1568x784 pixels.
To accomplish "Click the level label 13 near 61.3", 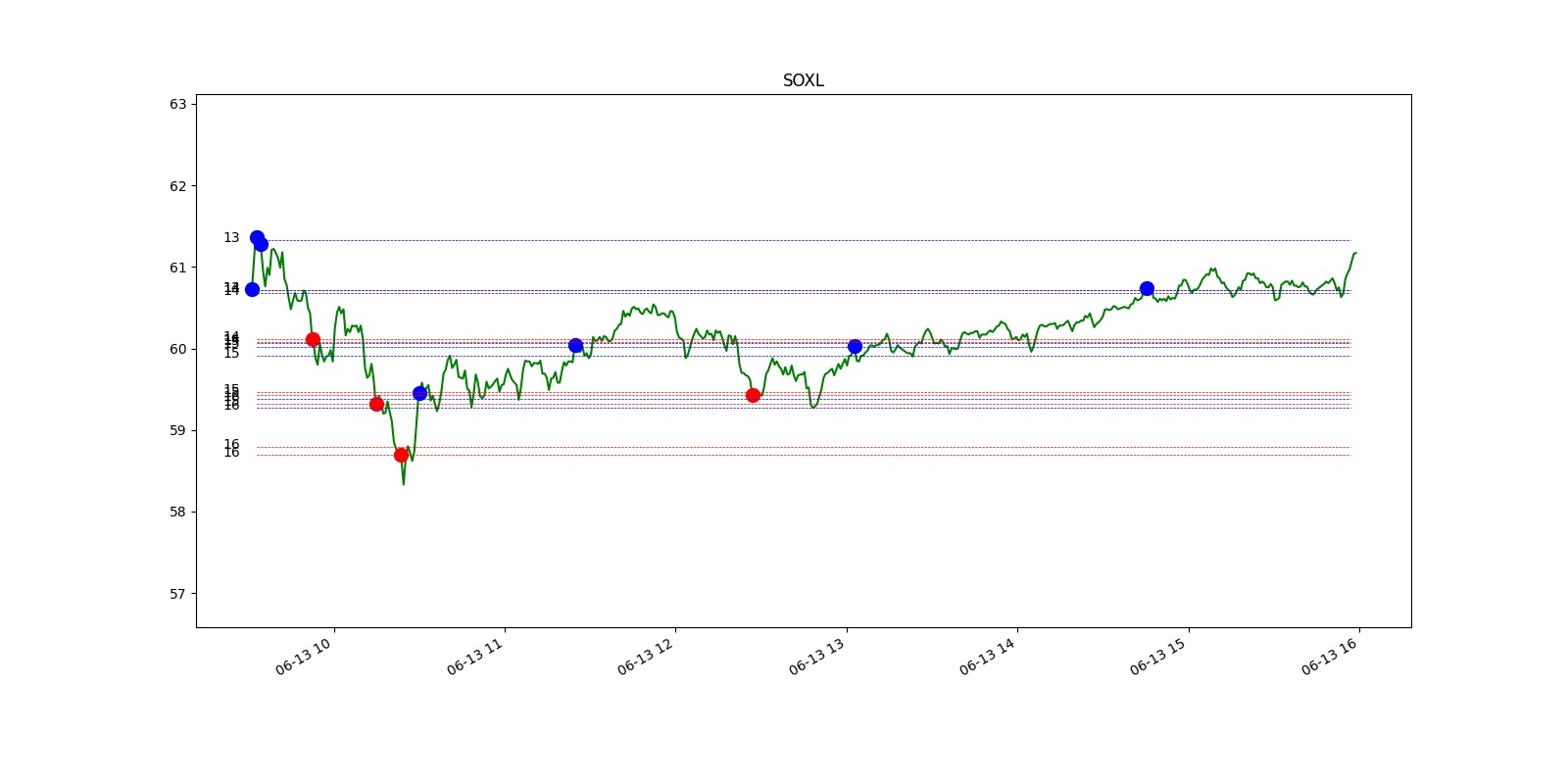I will [x=231, y=238].
